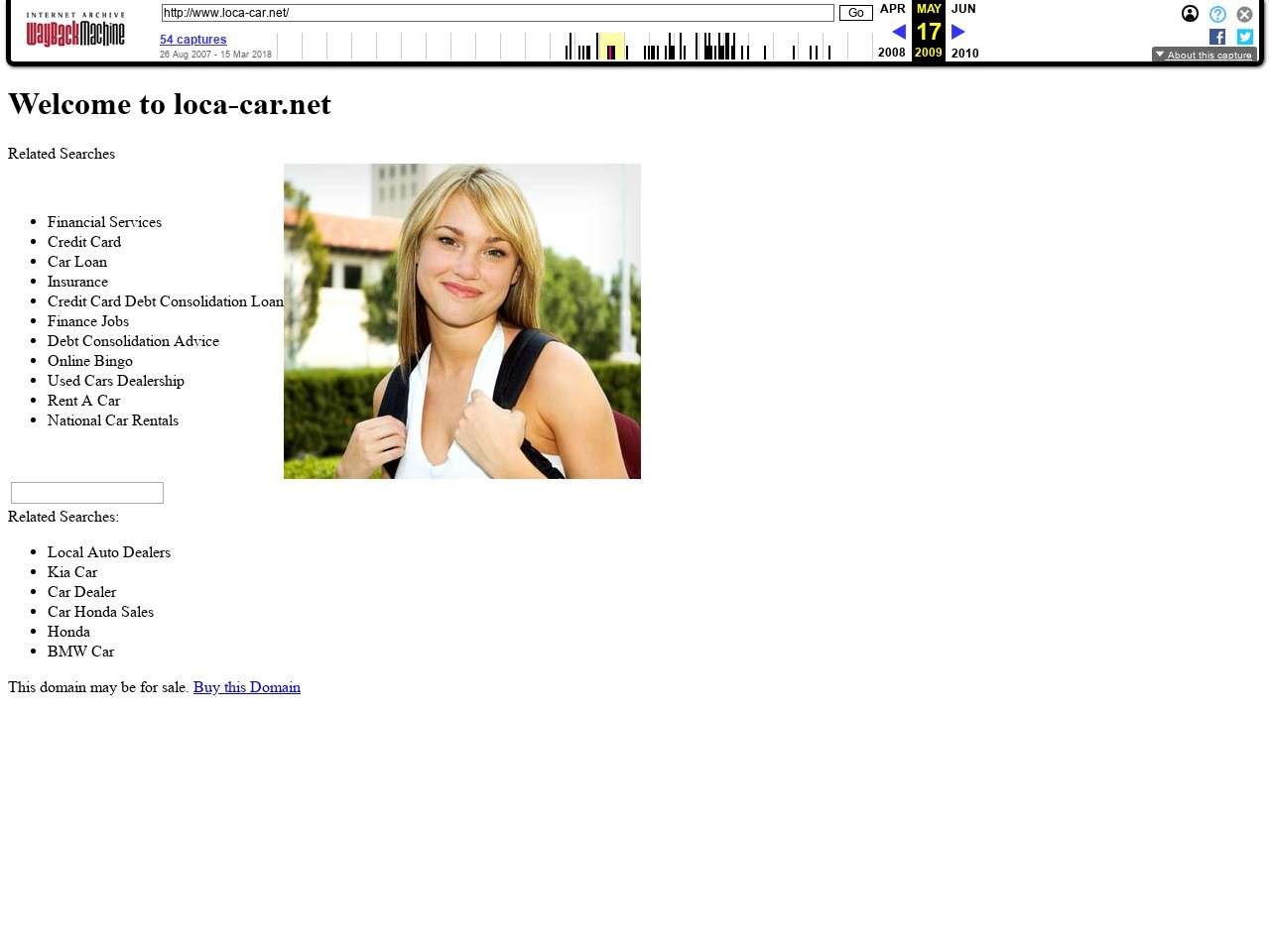Click the highlighted capture in timeline graph
Viewport: 1270px width, 952px height.
pyautogui.click(x=611, y=52)
